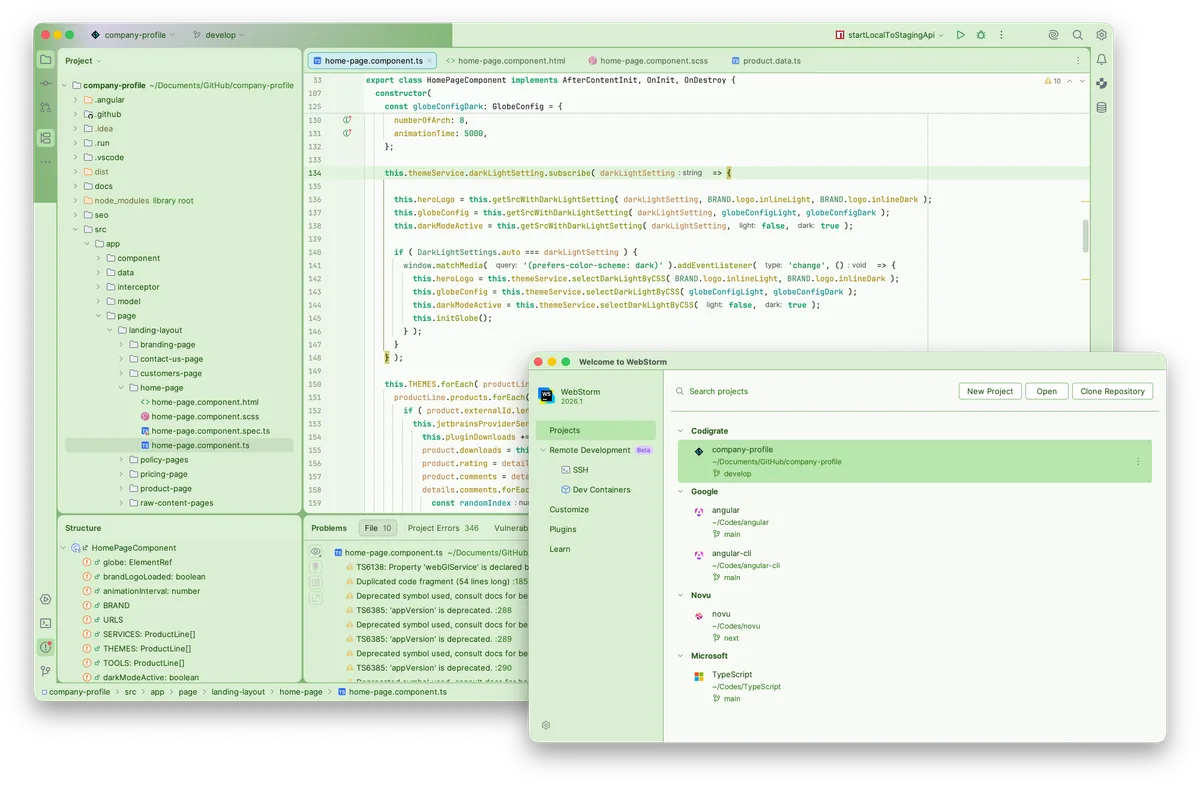Open the JetBrains AI icon below the bell
This screenshot has width=1200, height=787.
pyautogui.click(x=1101, y=84)
